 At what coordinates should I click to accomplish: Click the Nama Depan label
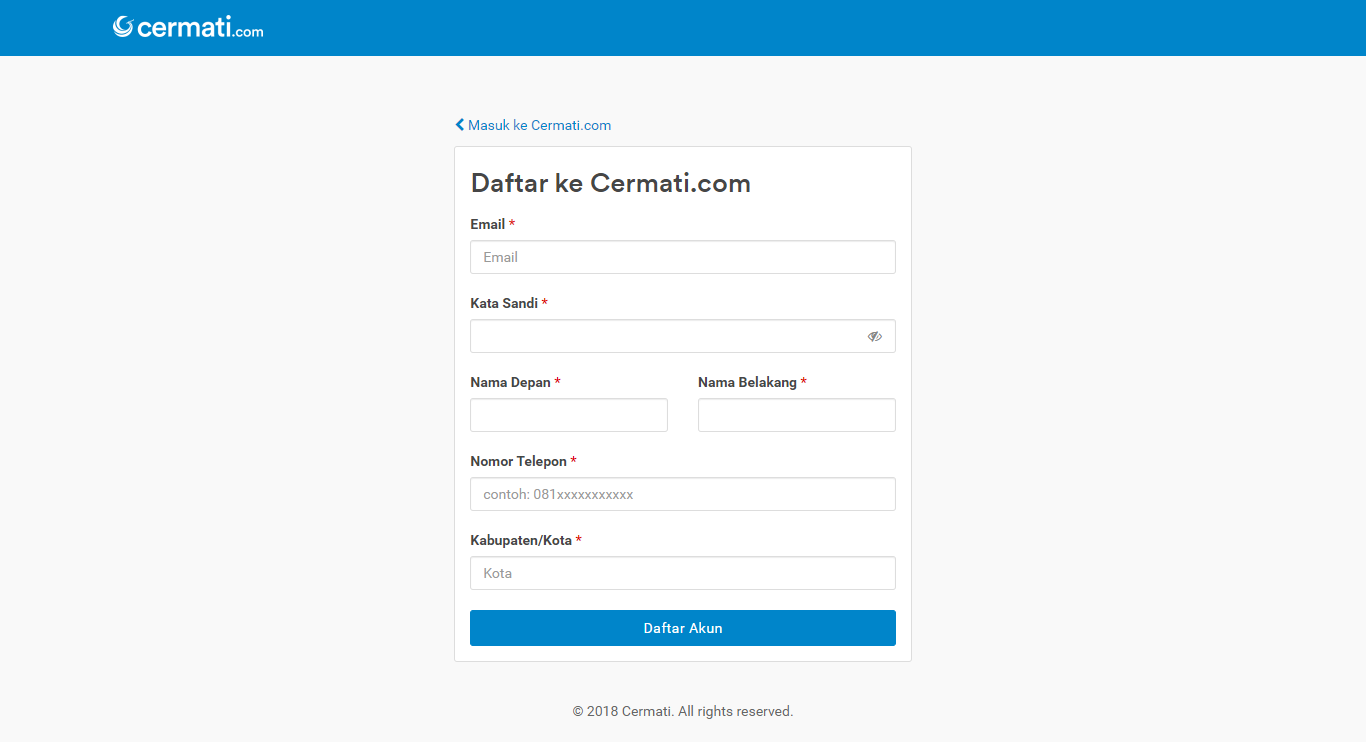point(510,382)
